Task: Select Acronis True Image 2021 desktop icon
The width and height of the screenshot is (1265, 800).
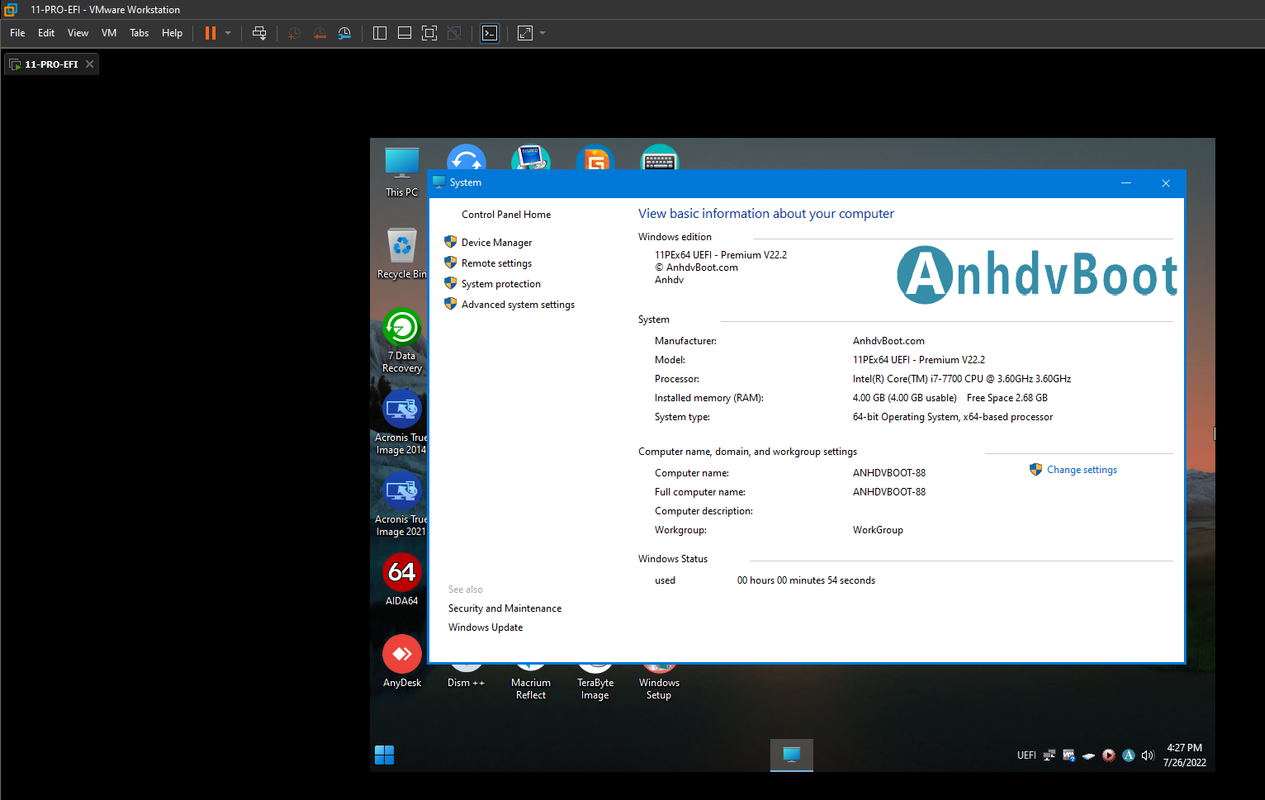Action: pyautogui.click(x=402, y=505)
